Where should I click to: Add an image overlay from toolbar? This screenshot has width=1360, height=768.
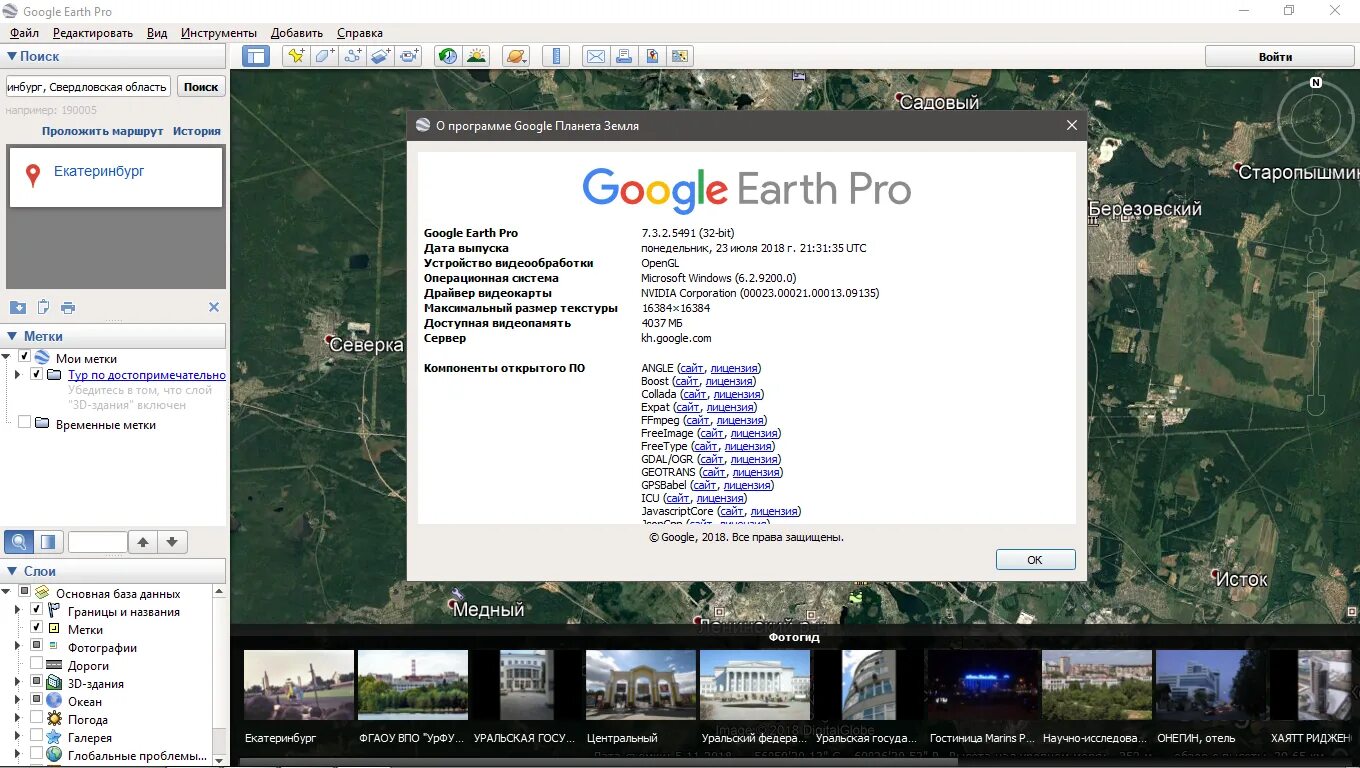coord(381,56)
